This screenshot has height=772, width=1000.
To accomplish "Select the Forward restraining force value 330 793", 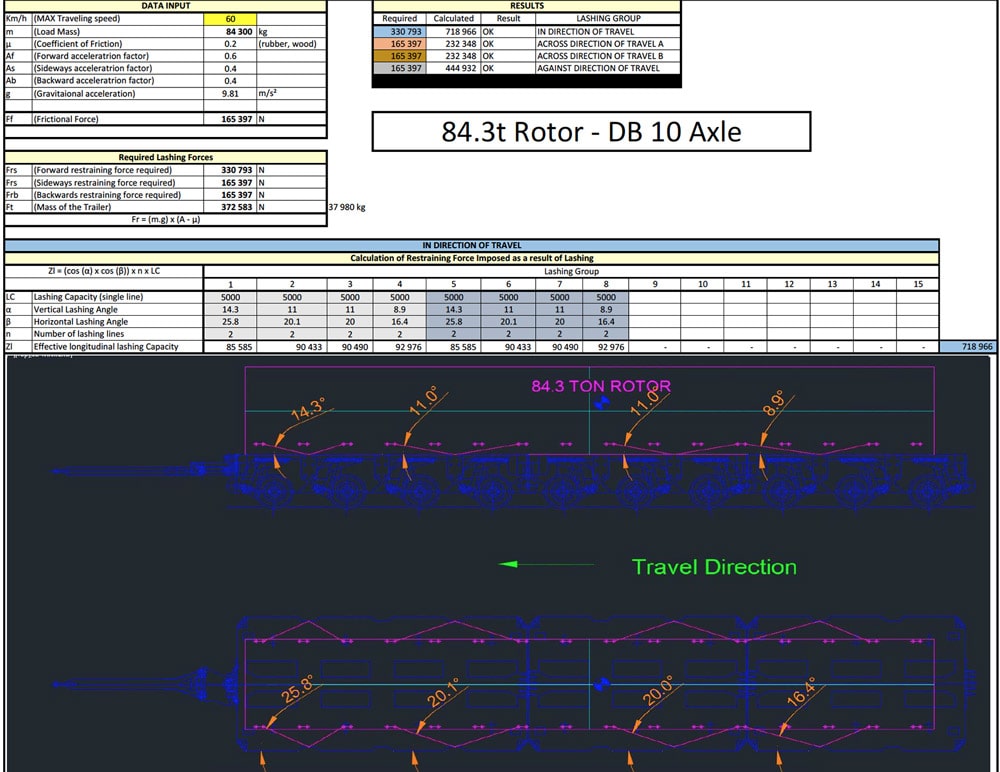I will pyautogui.click(x=237, y=170).
